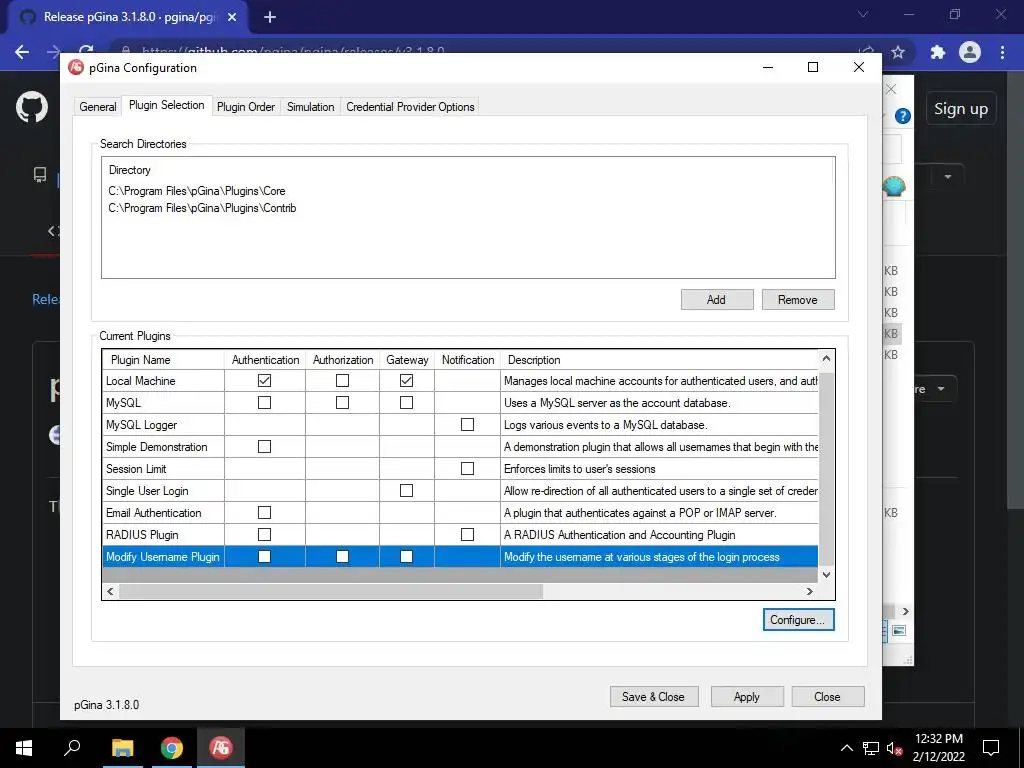Click Chrome extensions puzzle icon

(x=938, y=52)
